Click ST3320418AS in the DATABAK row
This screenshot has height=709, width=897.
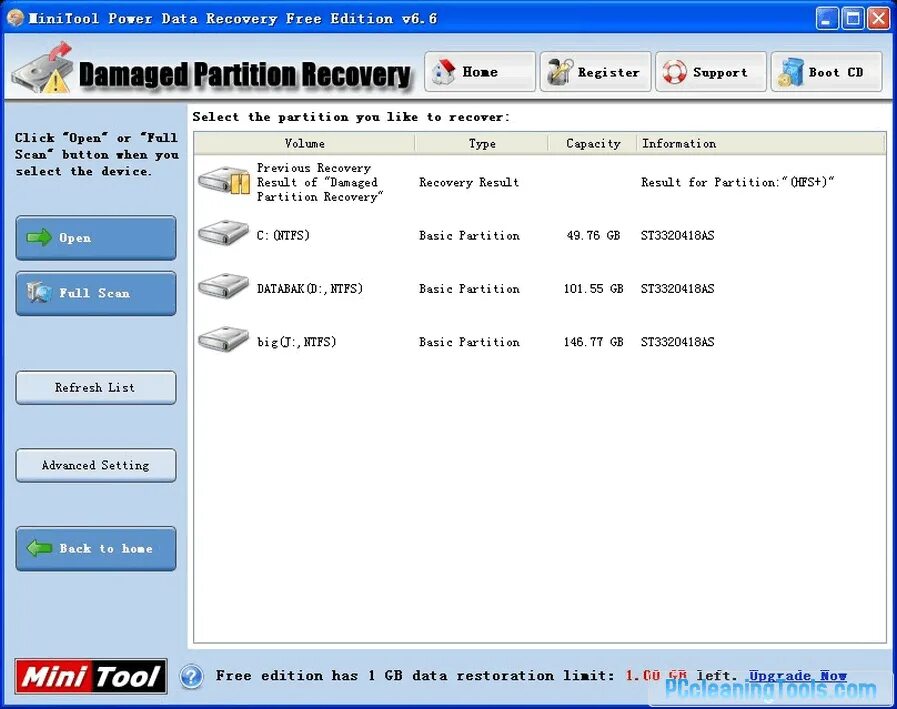click(x=677, y=288)
